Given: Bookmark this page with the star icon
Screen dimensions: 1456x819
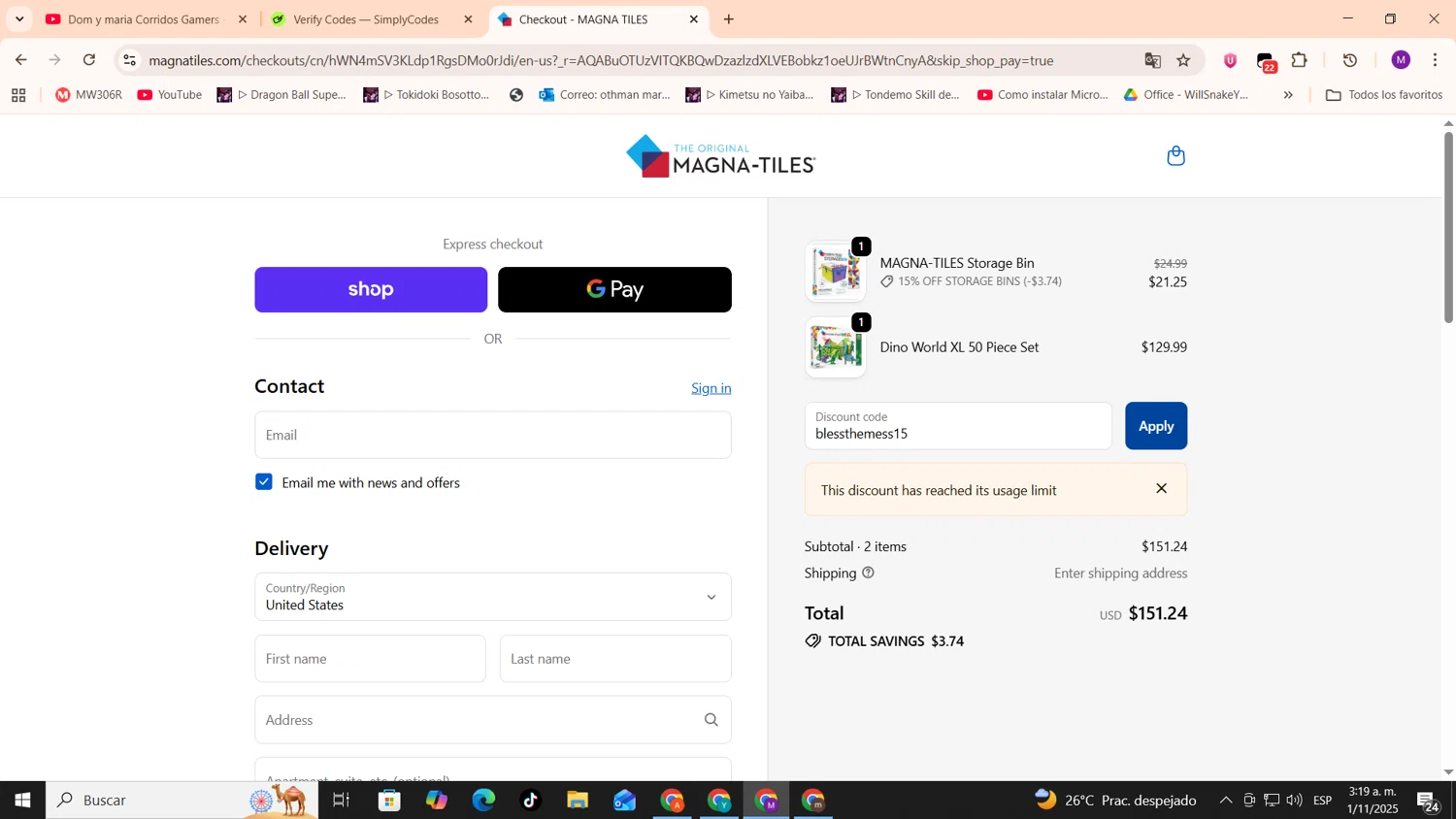Looking at the screenshot, I should click(x=1183, y=60).
